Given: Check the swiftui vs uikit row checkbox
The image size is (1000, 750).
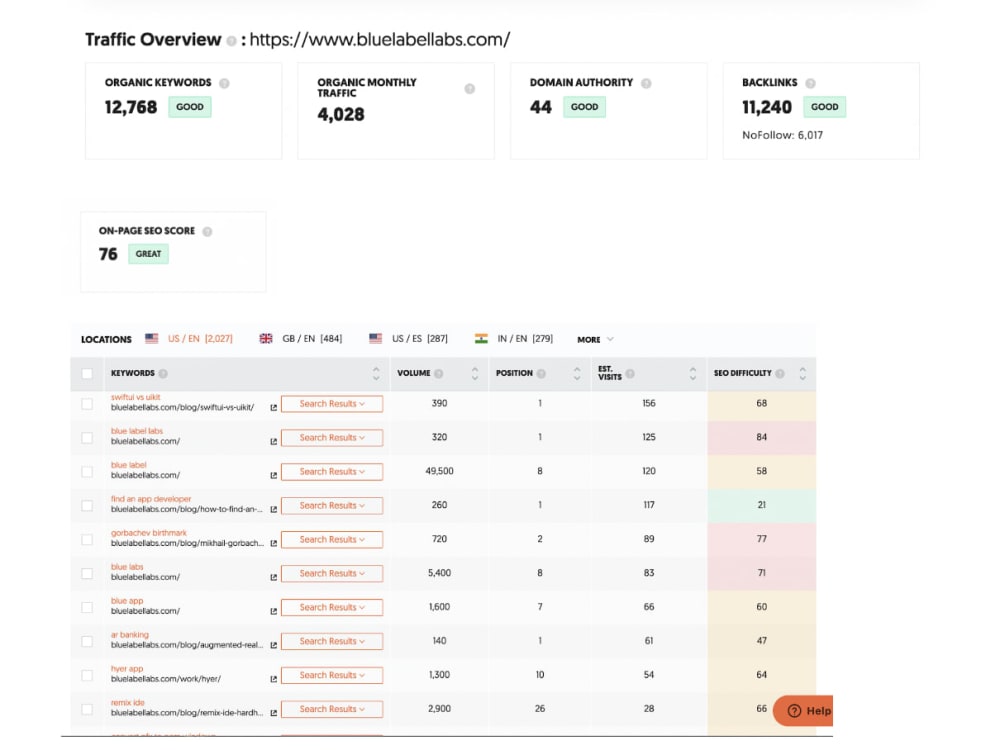Looking at the screenshot, I should (x=87, y=404).
